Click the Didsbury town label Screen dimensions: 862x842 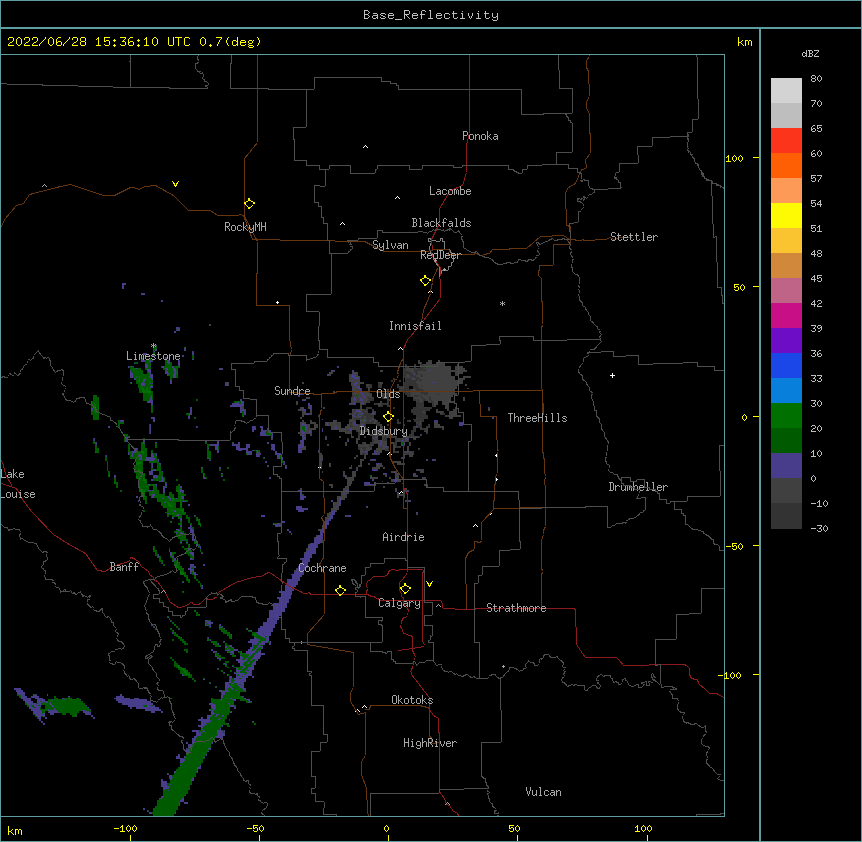pos(384,431)
